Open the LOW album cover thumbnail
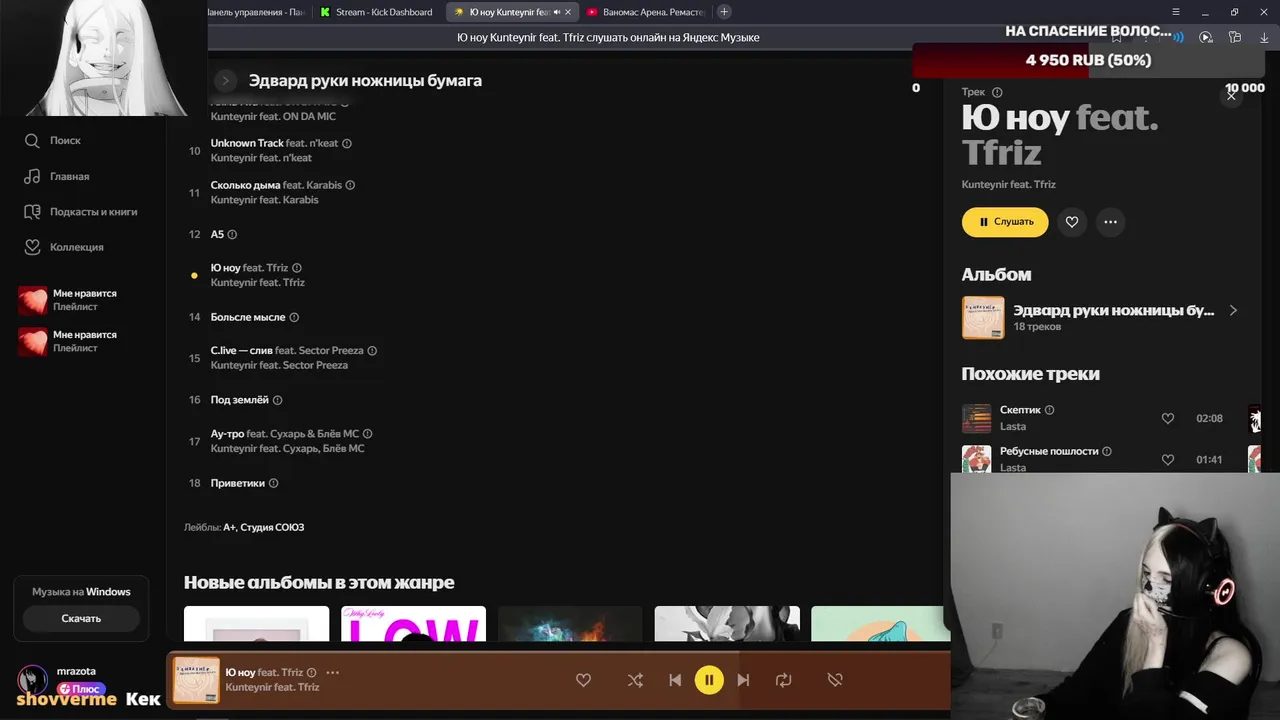 tap(413, 624)
